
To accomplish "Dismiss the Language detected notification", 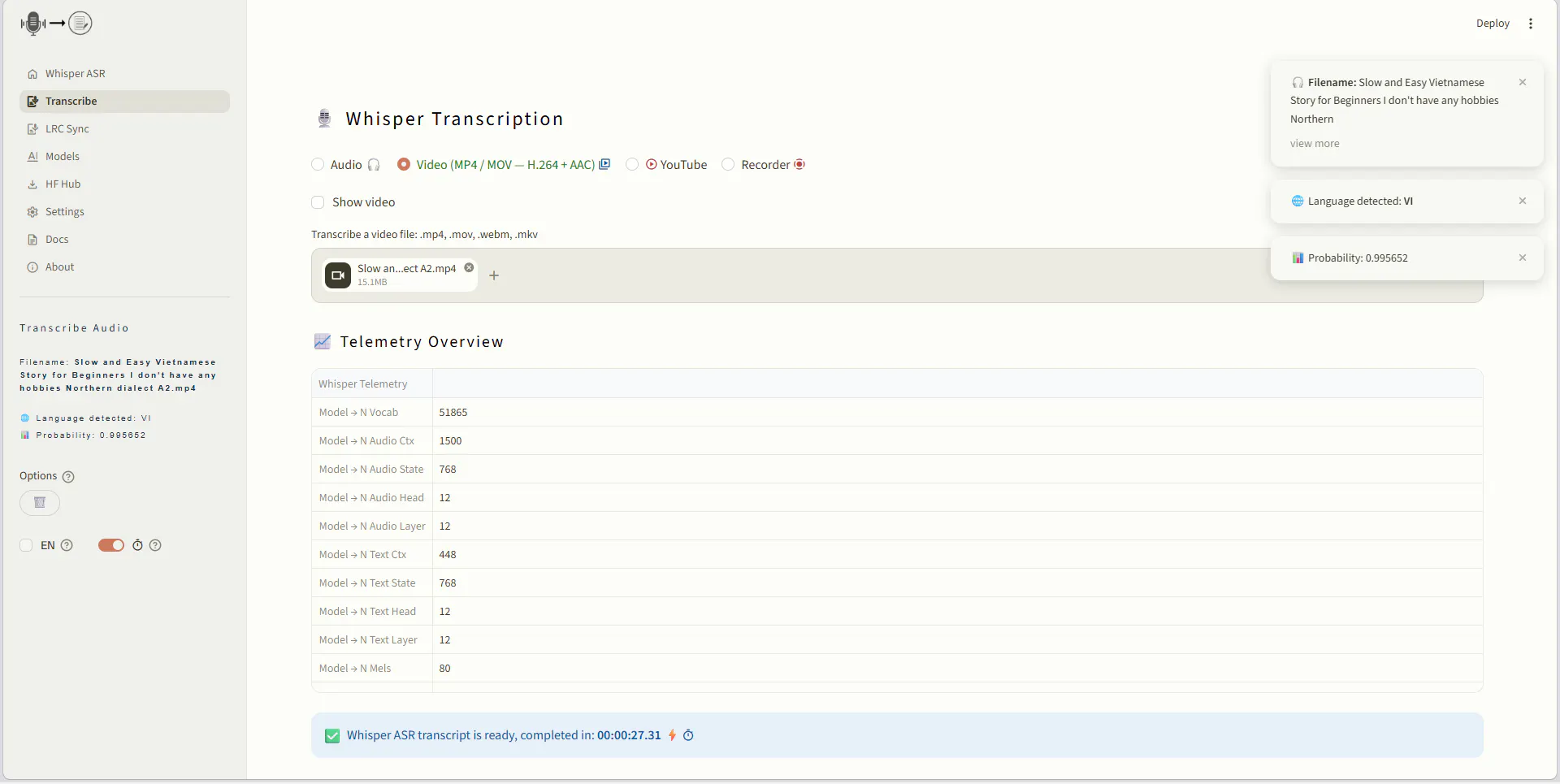I will tap(1523, 201).
